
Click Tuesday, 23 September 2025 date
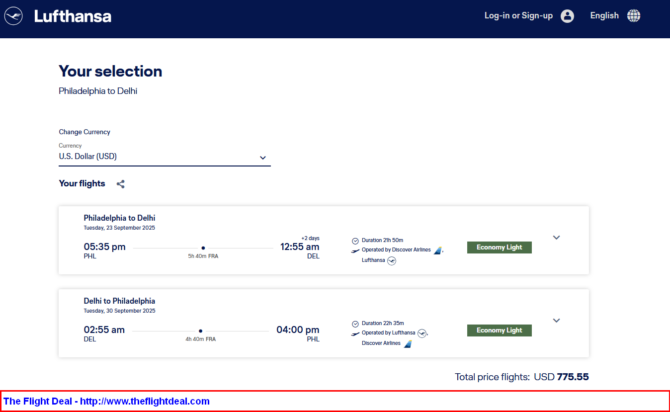119,228
